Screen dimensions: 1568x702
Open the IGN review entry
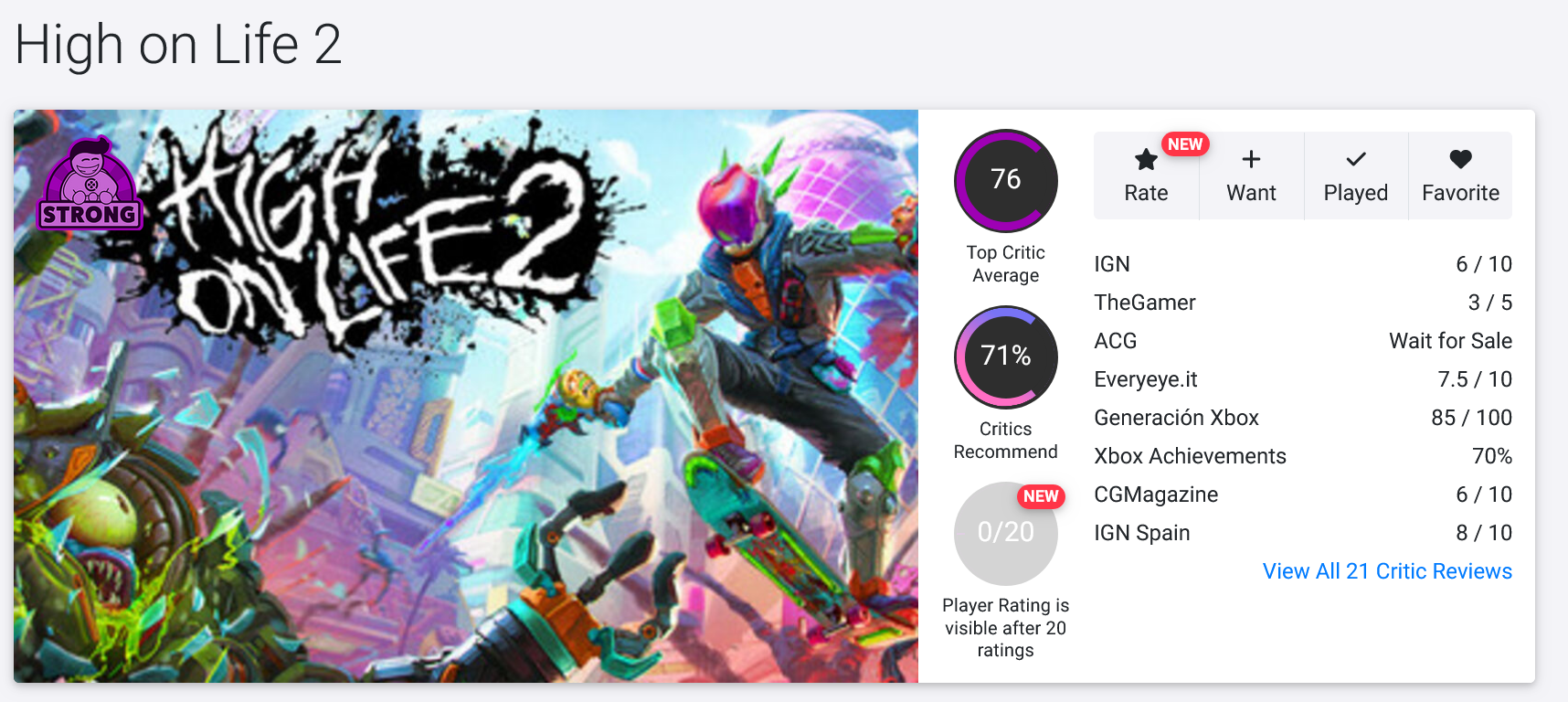1112,264
